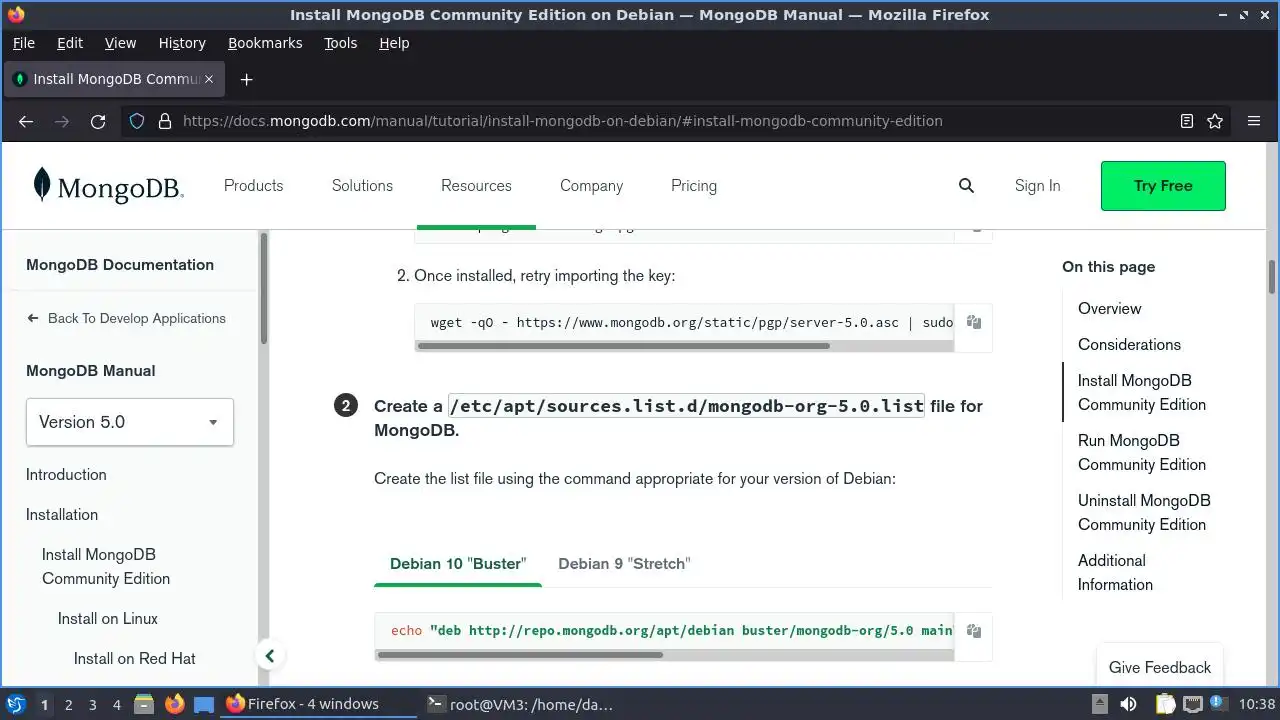Copy the wget command code block
The height and width of the screenshot is (720, 1280).
pyautogui.click(x=974, y=322)
